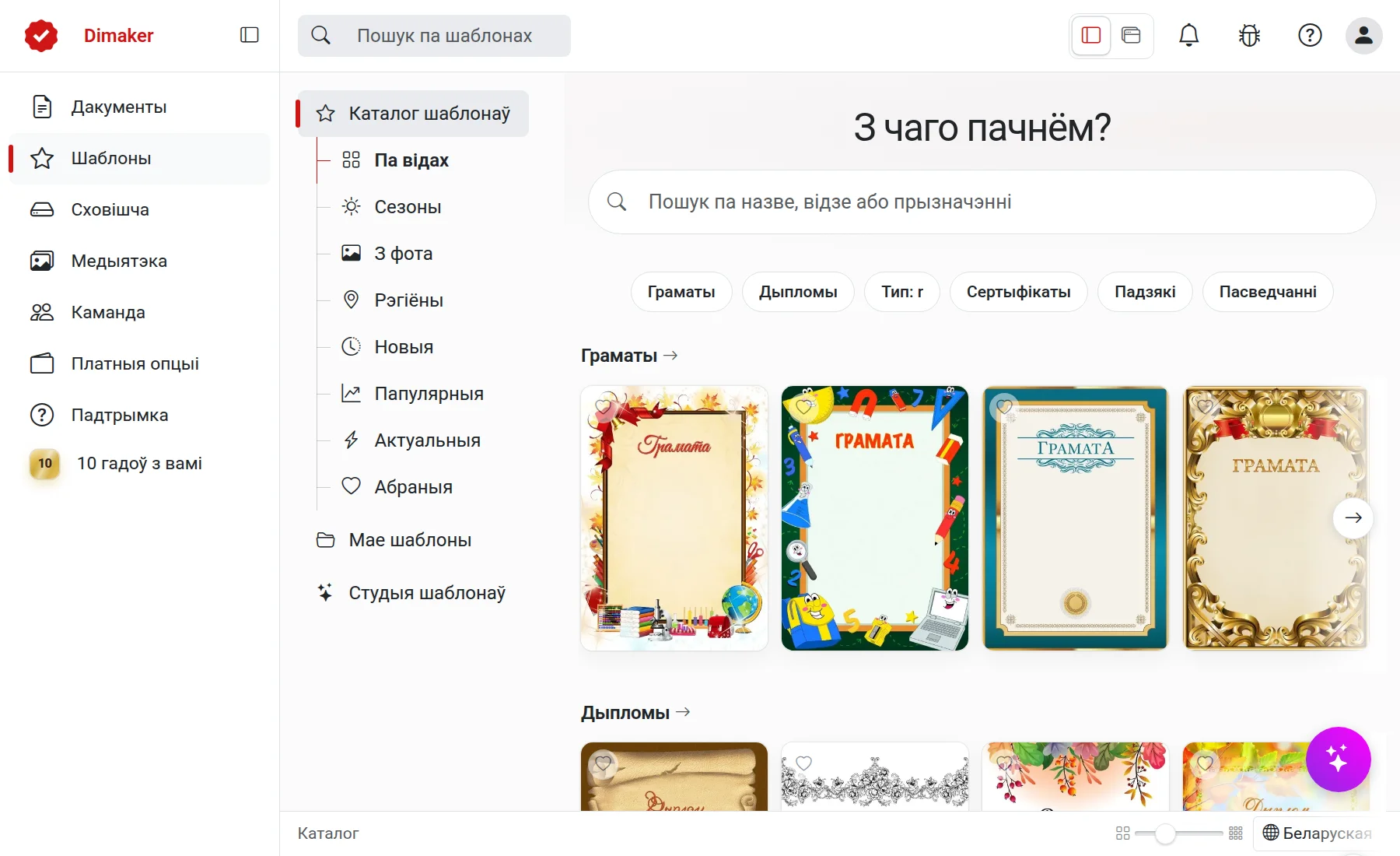Collapse the left sidebar panel icon
This screenshot has height=856, width=1400.
click(x=249, y=35)
